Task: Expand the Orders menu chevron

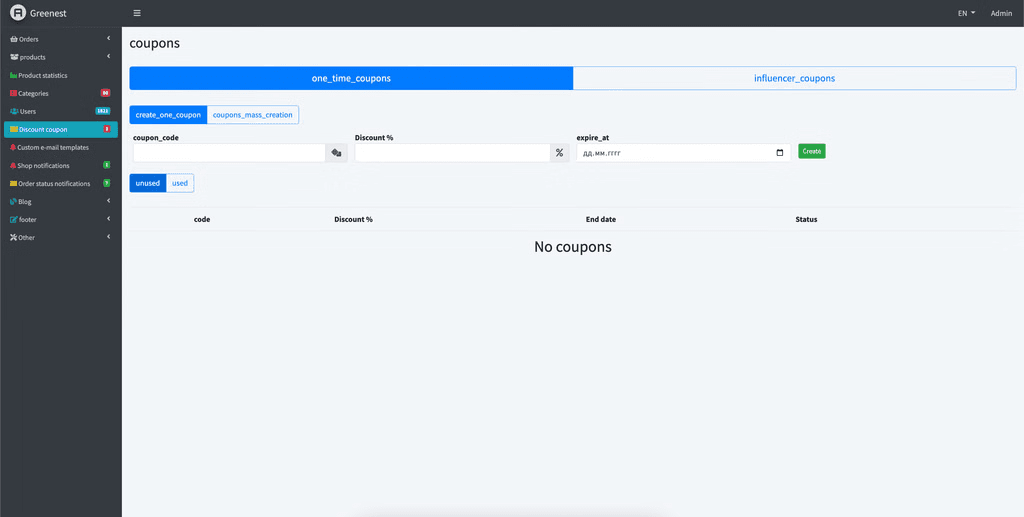Action: (108, 39)
